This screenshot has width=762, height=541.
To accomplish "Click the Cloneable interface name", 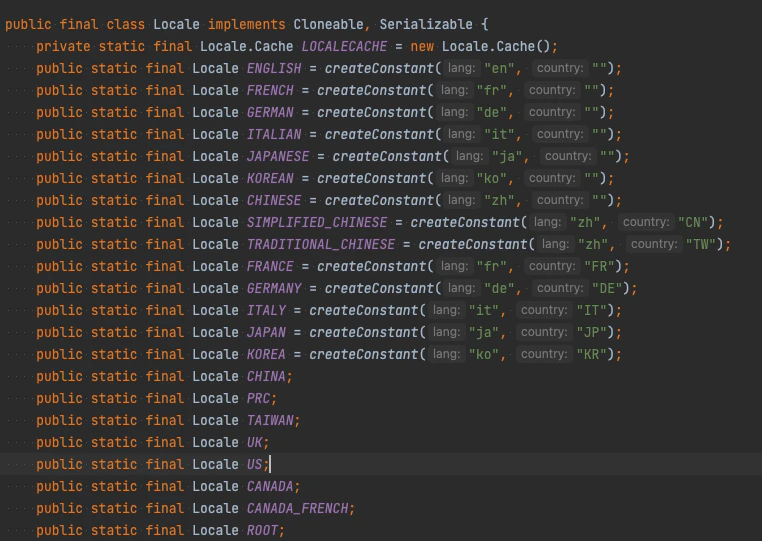I will (x=329, y=24).
